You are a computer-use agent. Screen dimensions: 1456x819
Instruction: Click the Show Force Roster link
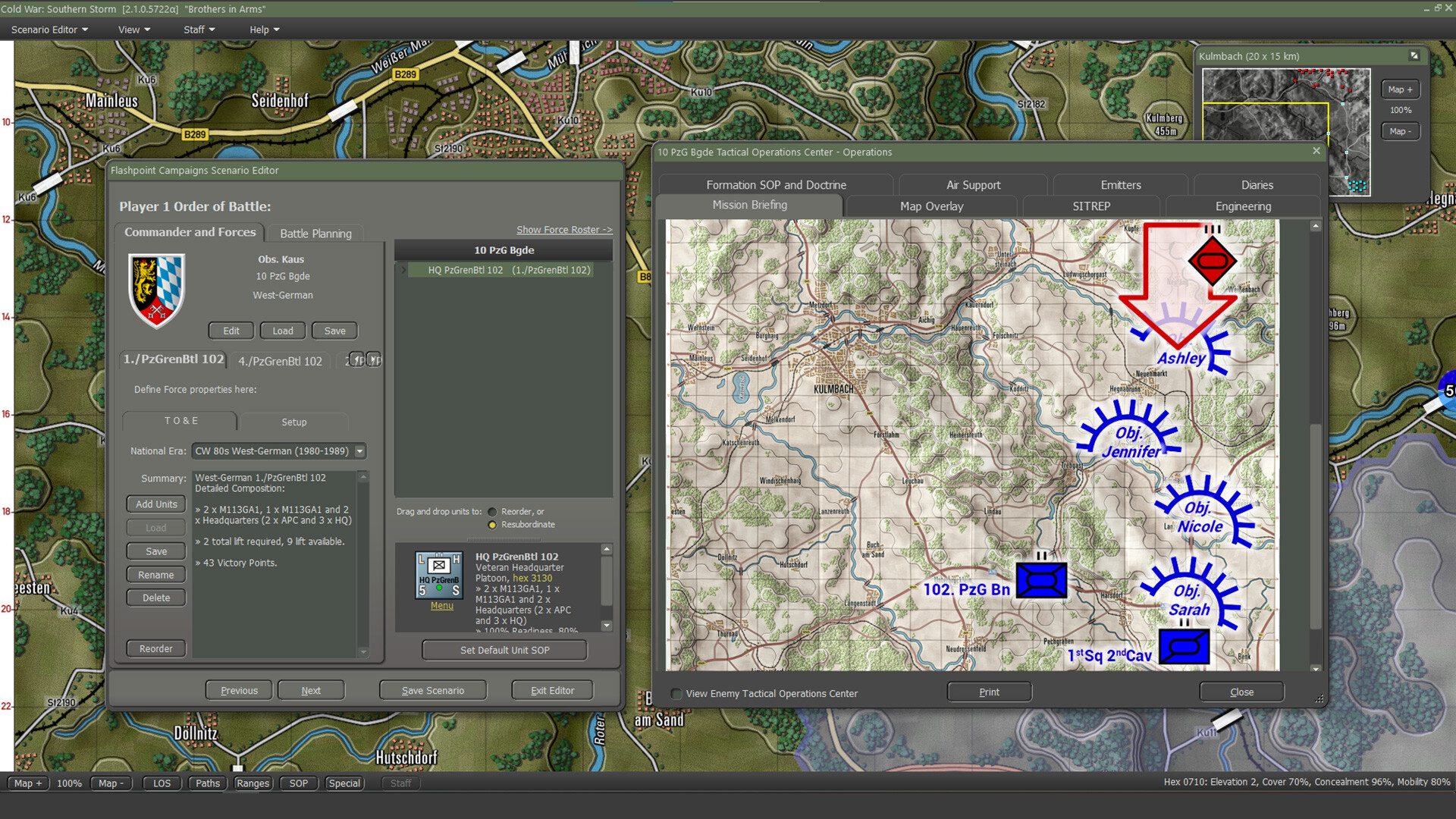563,229
